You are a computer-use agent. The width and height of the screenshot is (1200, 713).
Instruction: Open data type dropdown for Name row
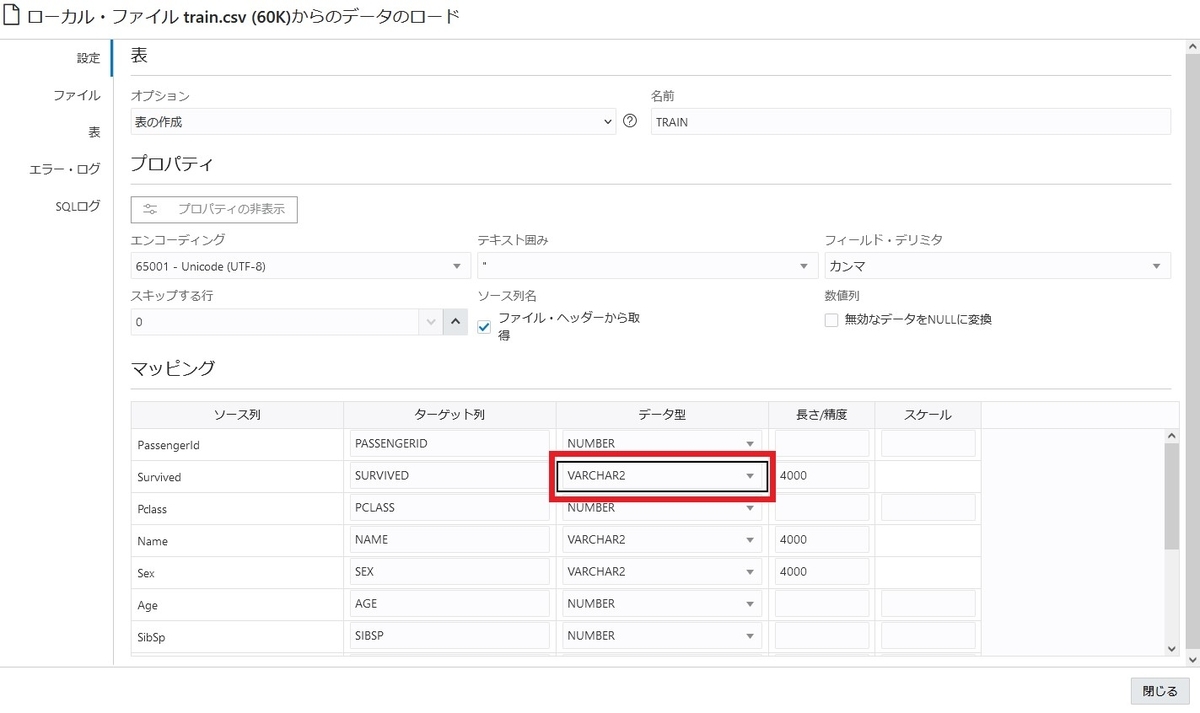(x=661, y=540)
